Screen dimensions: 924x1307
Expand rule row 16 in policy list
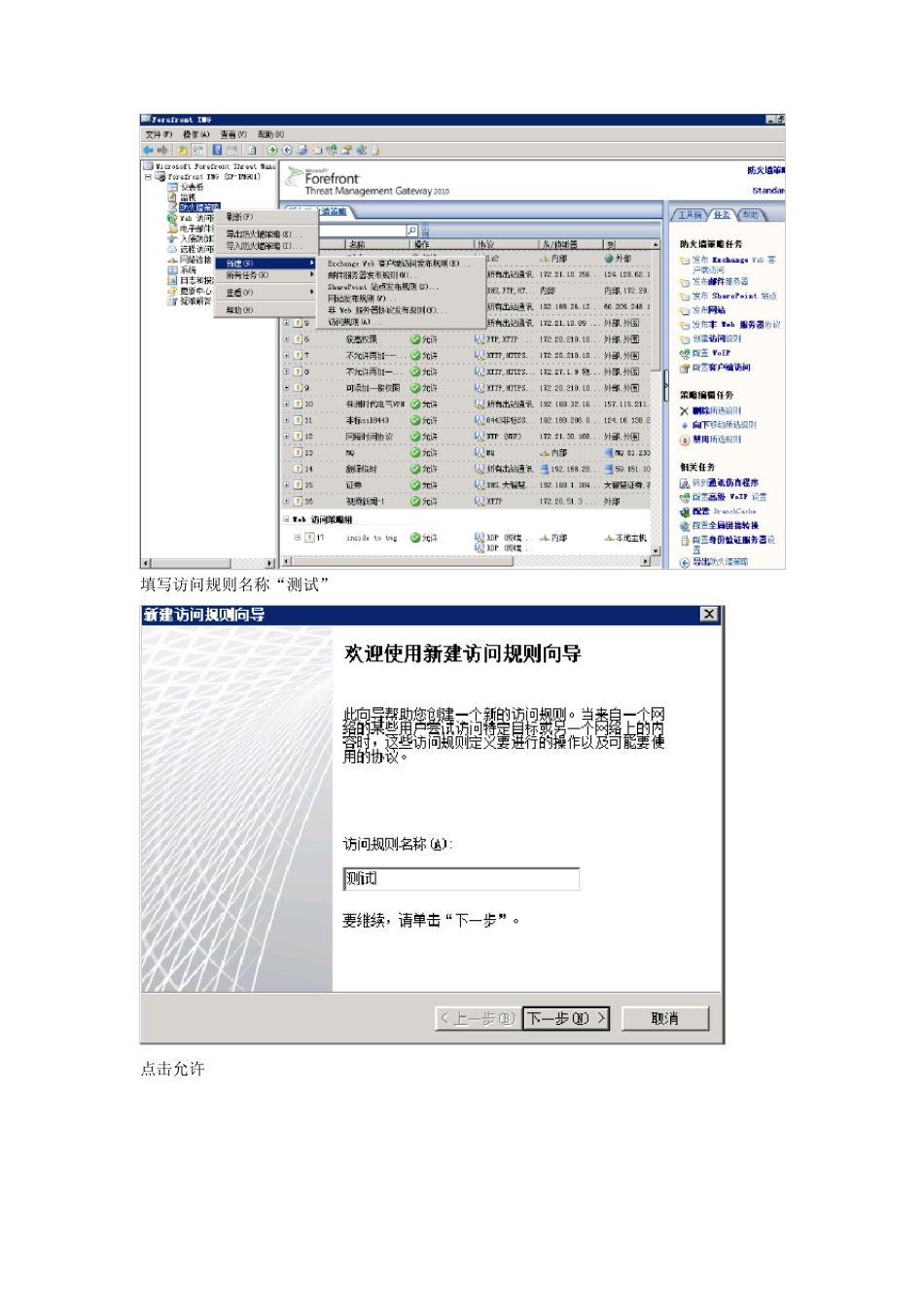tap(286, 502)
